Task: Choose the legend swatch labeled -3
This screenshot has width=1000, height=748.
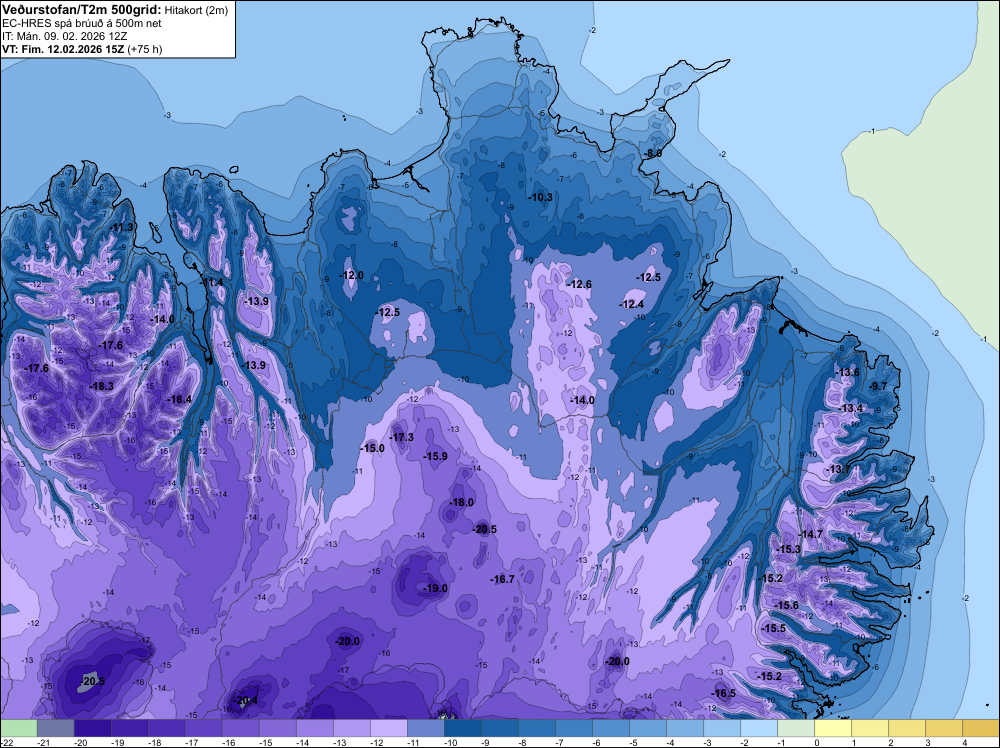Action: pos(721,728)
